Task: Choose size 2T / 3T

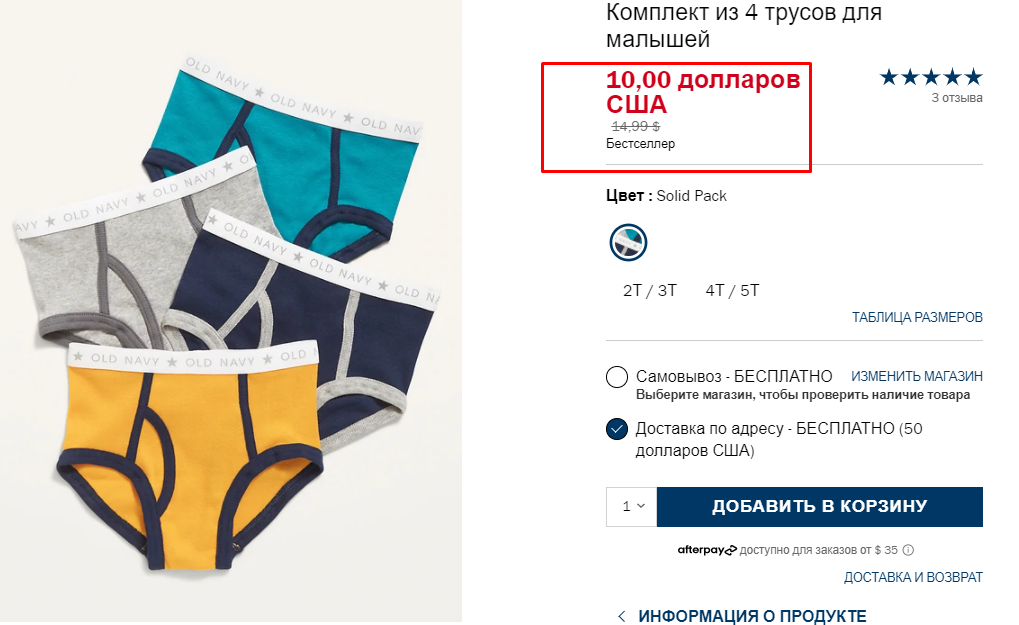Action: [x=650, y=290]
